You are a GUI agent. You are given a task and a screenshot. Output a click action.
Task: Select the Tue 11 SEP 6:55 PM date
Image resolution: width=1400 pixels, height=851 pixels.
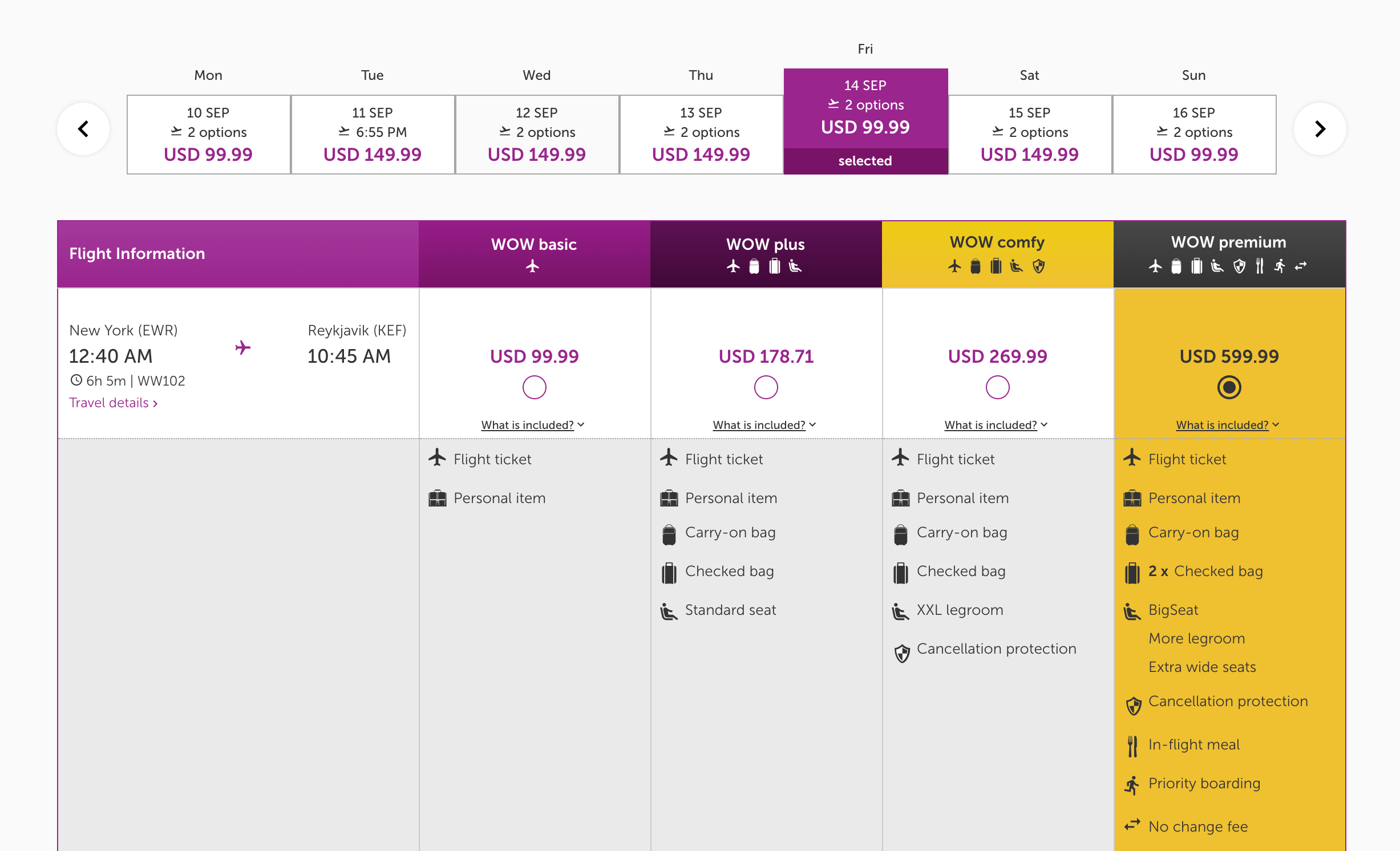tap(373, 135)
